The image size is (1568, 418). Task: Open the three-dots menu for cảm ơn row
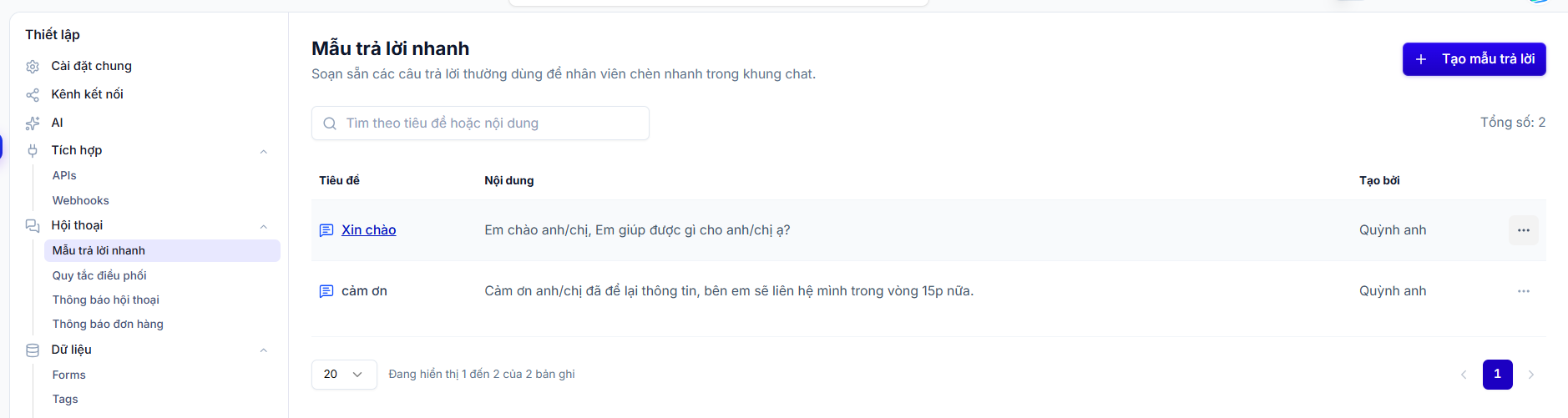pyautogui.click(x=1523, y=291)
